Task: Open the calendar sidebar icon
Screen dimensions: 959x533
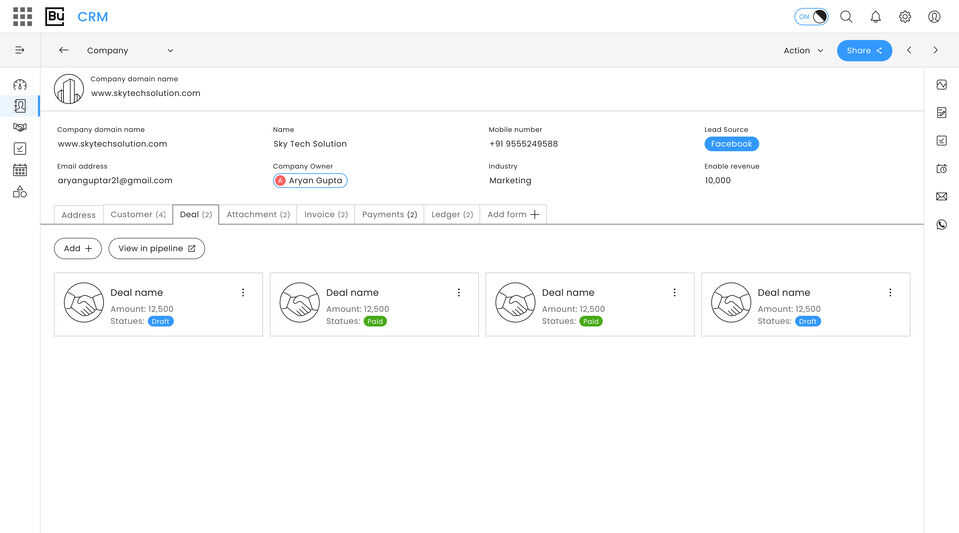Action: (x=20, y=170)
